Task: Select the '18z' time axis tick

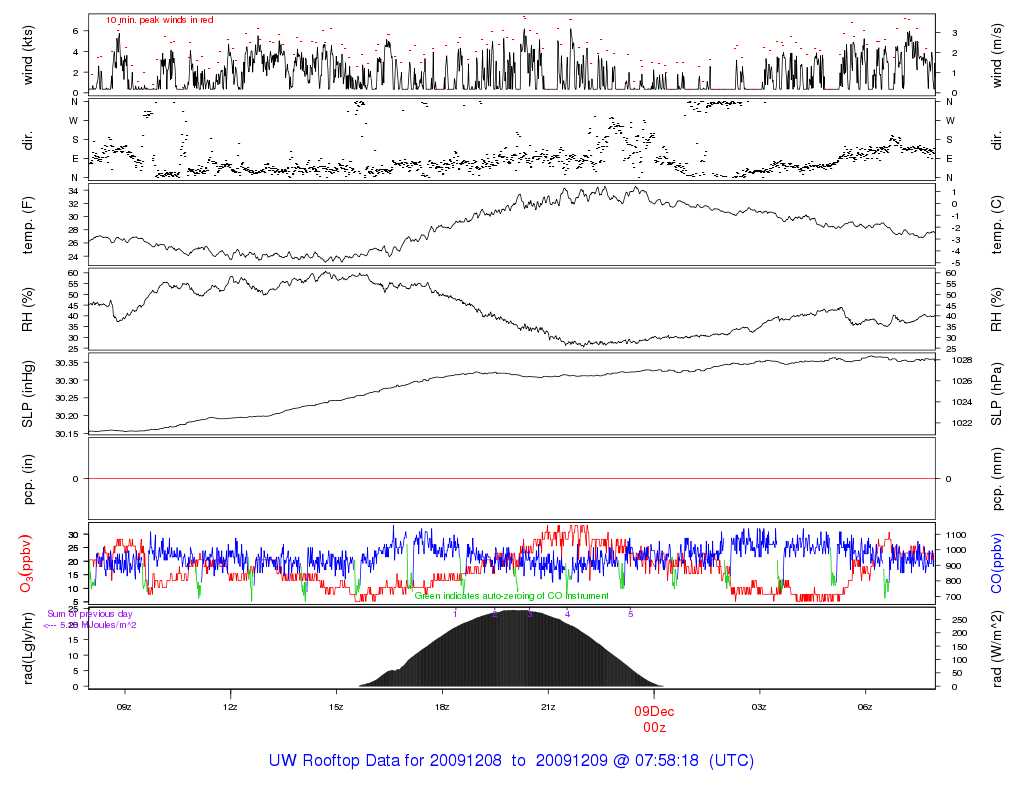Action: pyautogui.click(x=442, y=707)
